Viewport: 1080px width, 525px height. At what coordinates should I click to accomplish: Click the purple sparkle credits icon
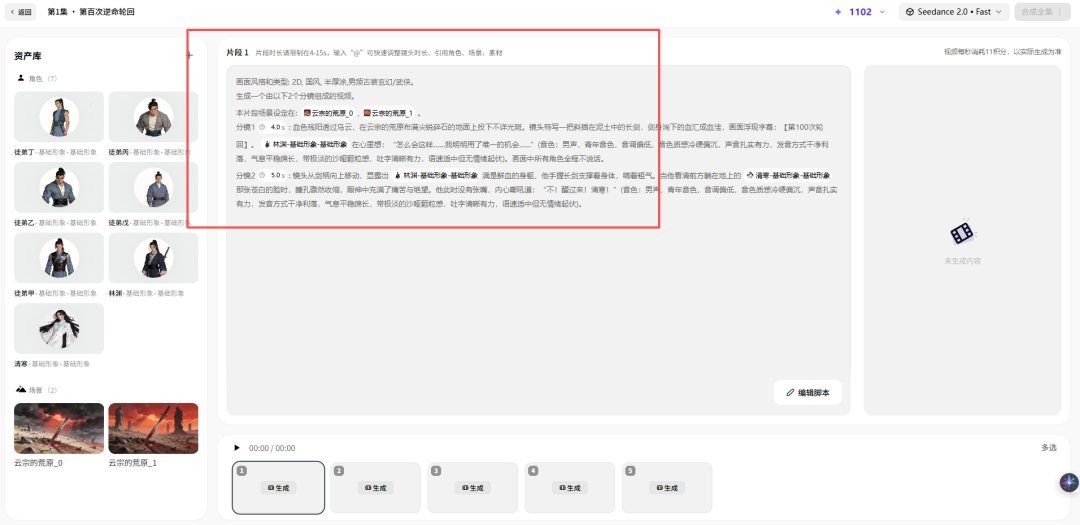tap(838, 12)
